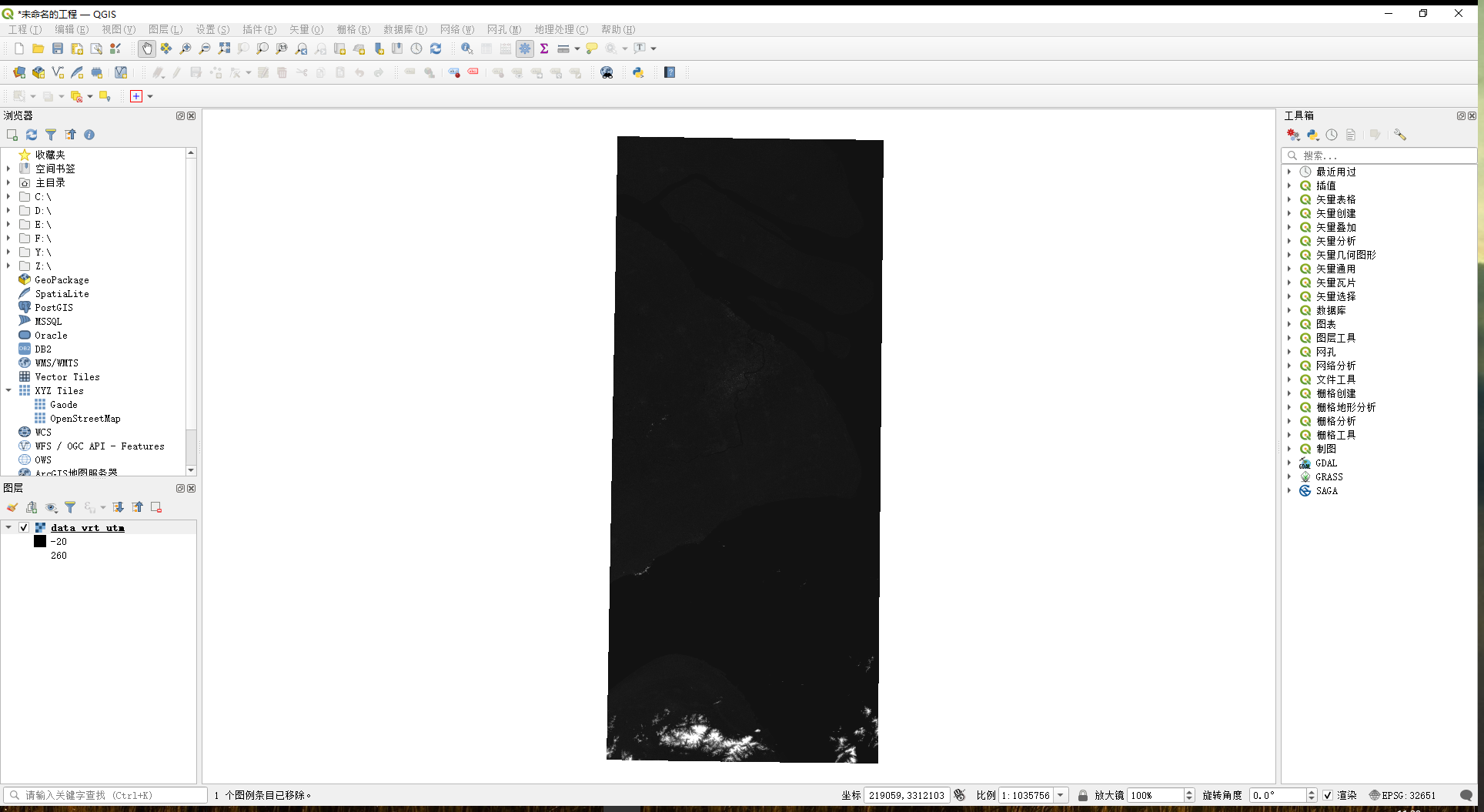
Task: Show map tips with speech bubble icon
Action: (x=592, y=48)
